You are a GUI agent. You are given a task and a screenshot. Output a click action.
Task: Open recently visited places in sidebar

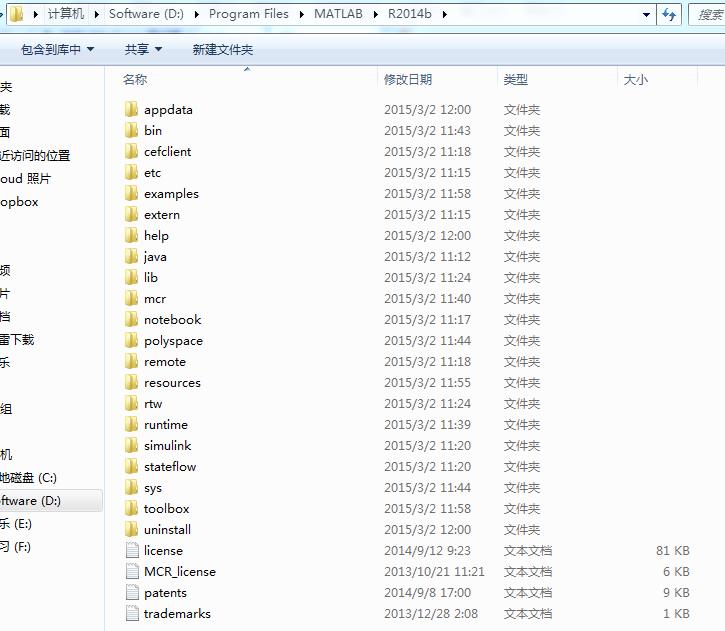coord(35,155)
